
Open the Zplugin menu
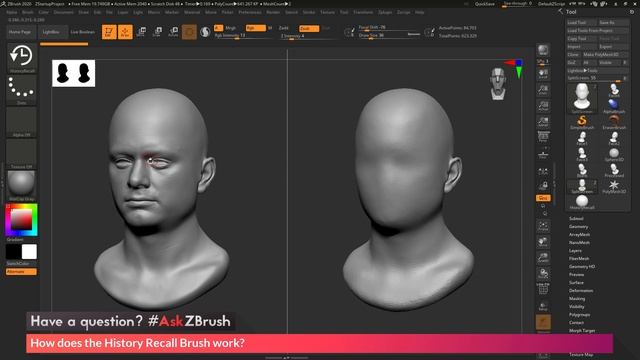pyautogui.click(x=385, y=12)
